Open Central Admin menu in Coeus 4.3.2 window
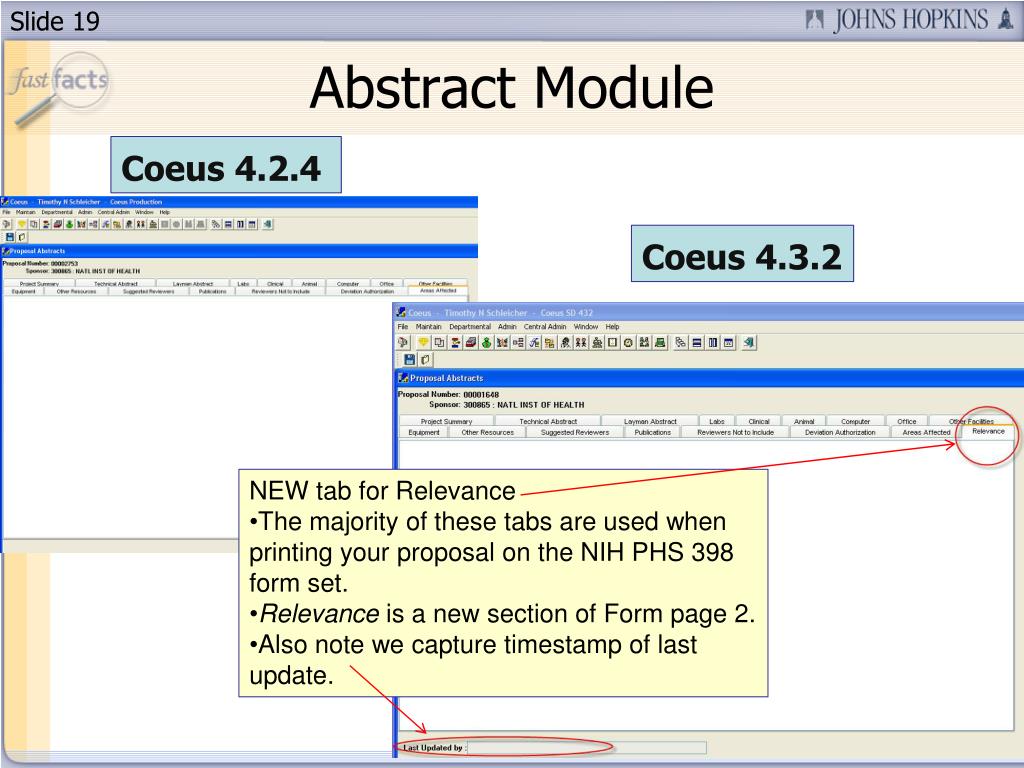1024x768 pixels. [545, 327]
